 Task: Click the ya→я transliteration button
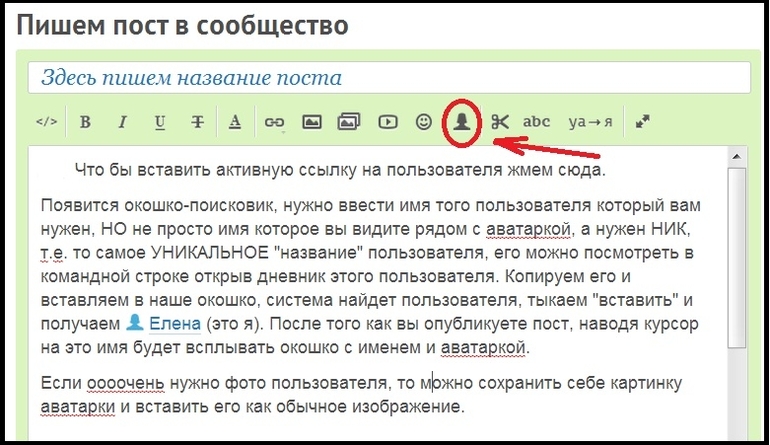[x=590, y=121]
